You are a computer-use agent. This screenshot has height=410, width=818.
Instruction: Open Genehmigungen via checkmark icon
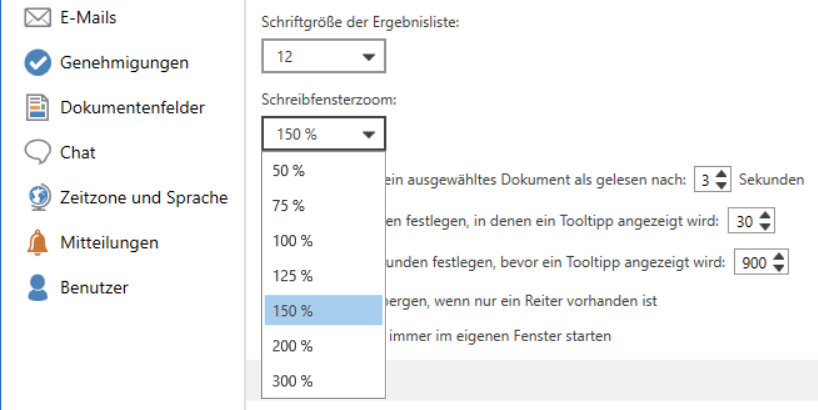(37, 63)
